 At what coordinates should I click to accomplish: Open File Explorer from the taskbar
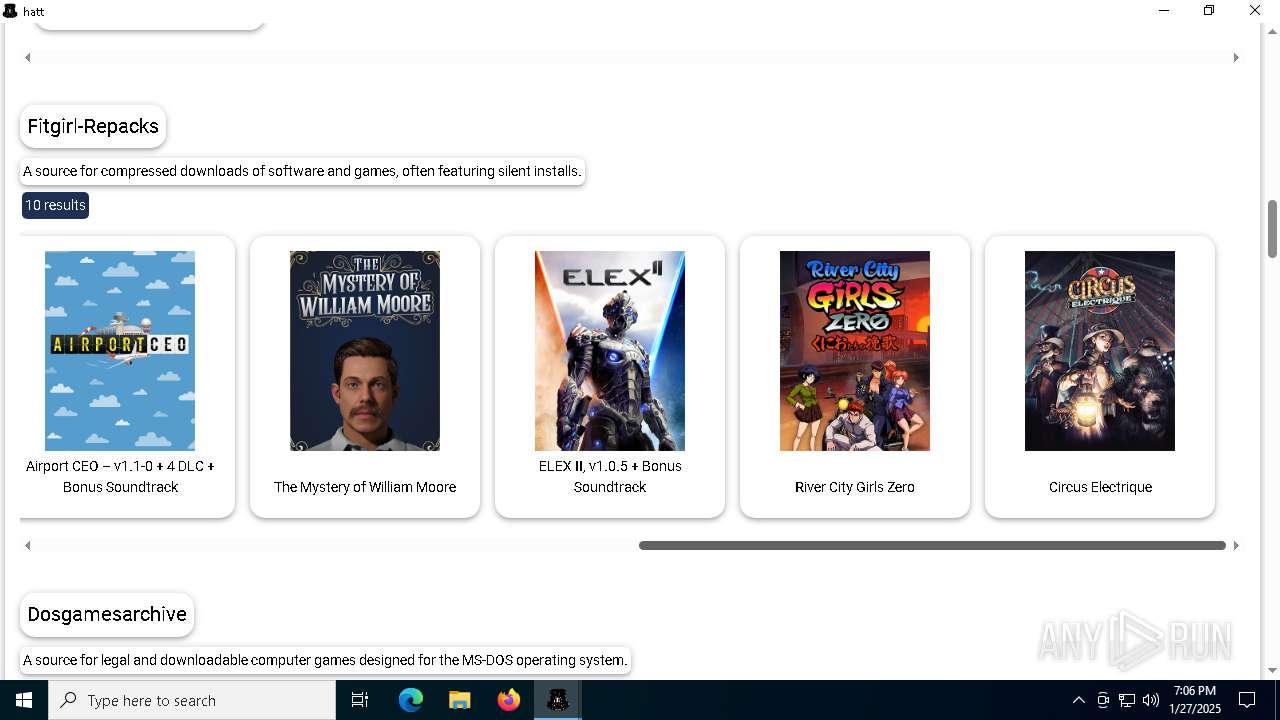(x=460, y=700)
